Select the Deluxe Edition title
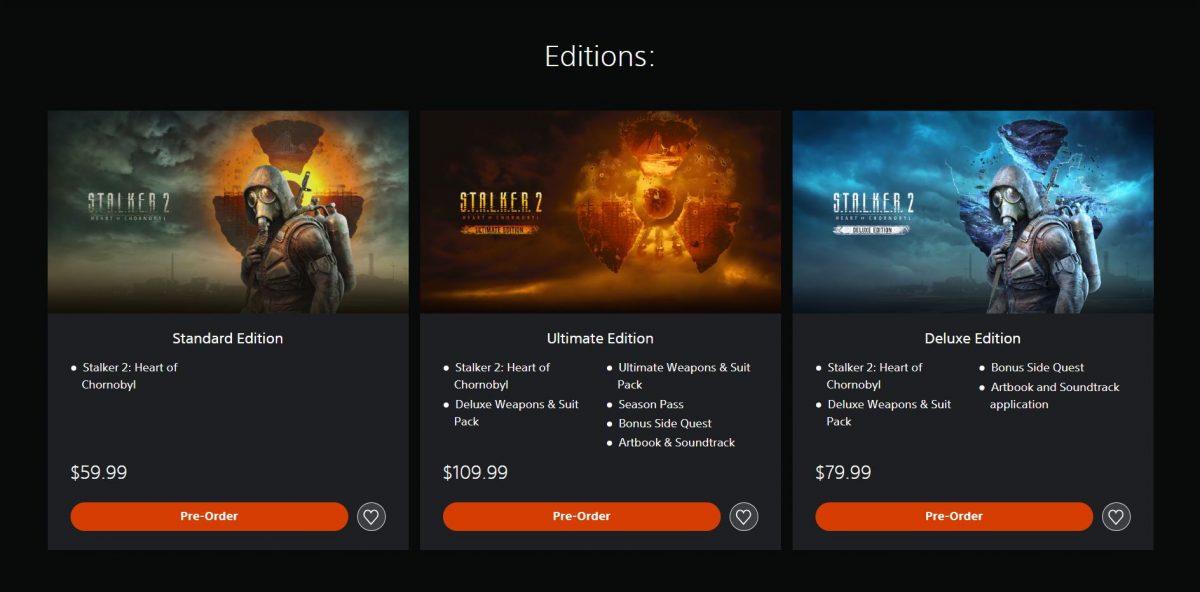The width and height of the screenshot is (1200, 592). [973, 338]
